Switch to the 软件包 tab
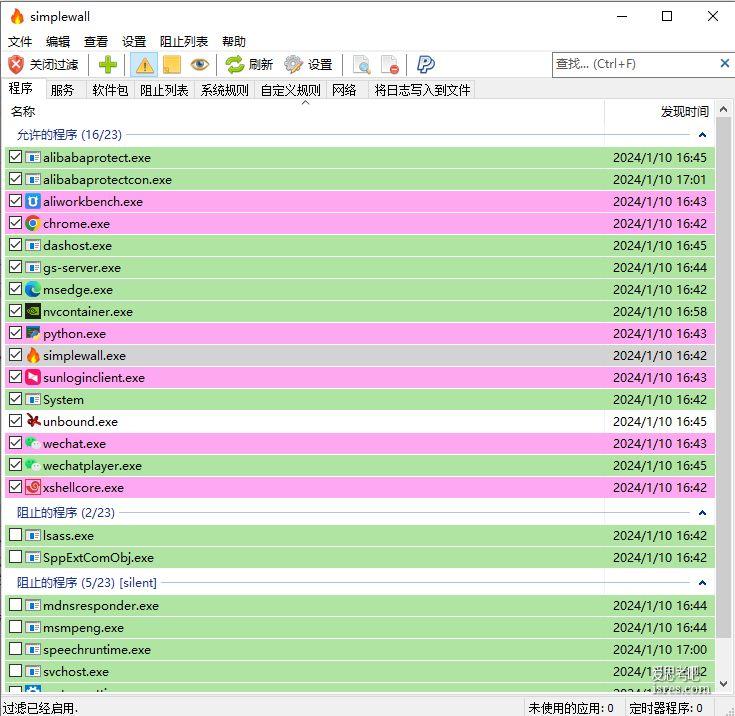The height and width of the screenshot is (716, 735). click(110, 90)
